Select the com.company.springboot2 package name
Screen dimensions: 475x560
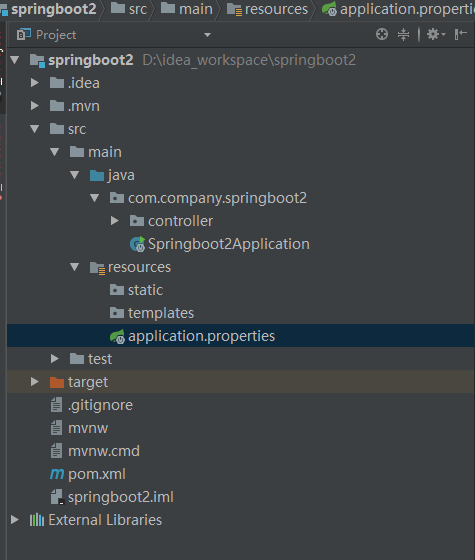(218, 199)
